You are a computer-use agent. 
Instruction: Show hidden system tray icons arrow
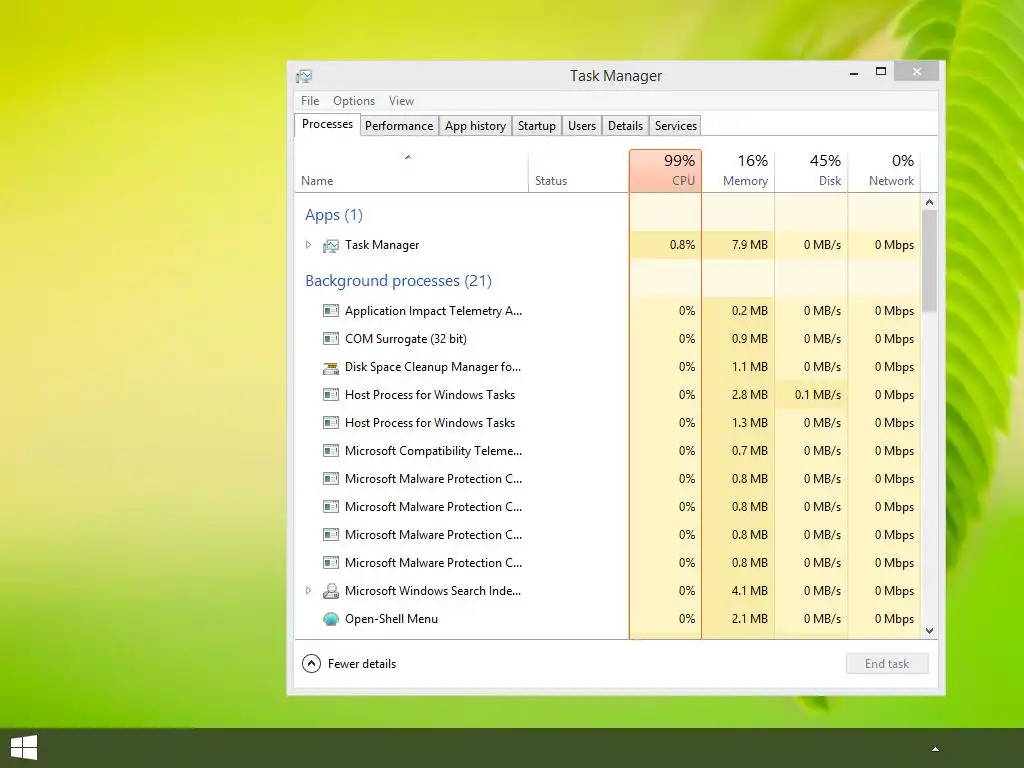(x=935, y=749)
